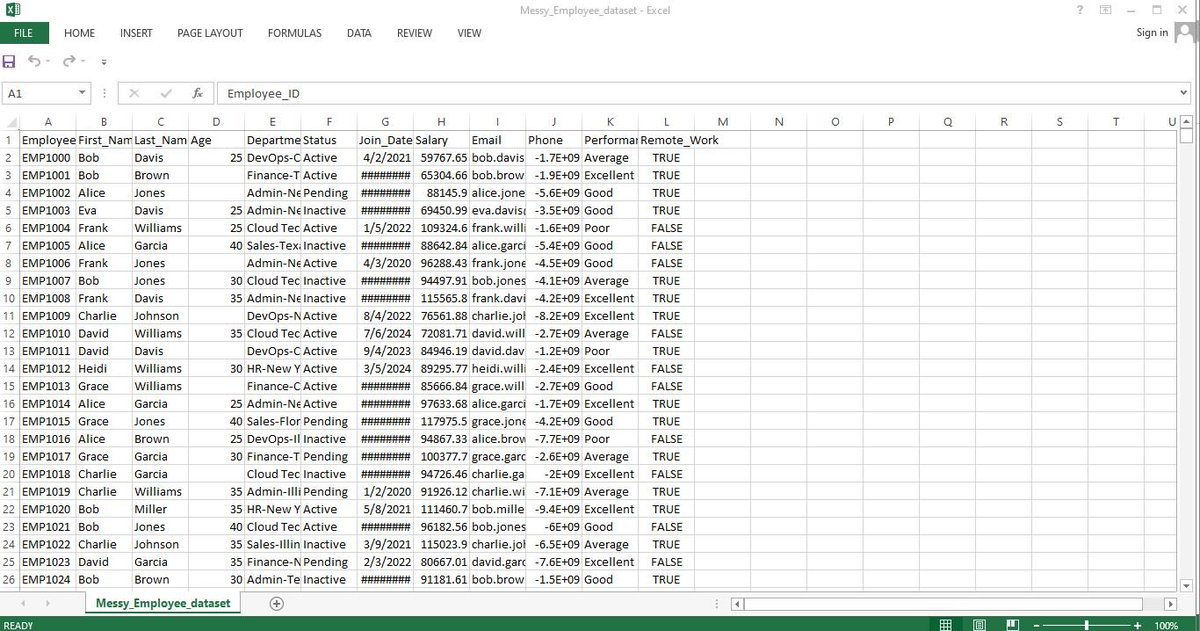Select cell containing EMP1024
The height and width of the screenshot is (631, 1200).
(47, 579)
